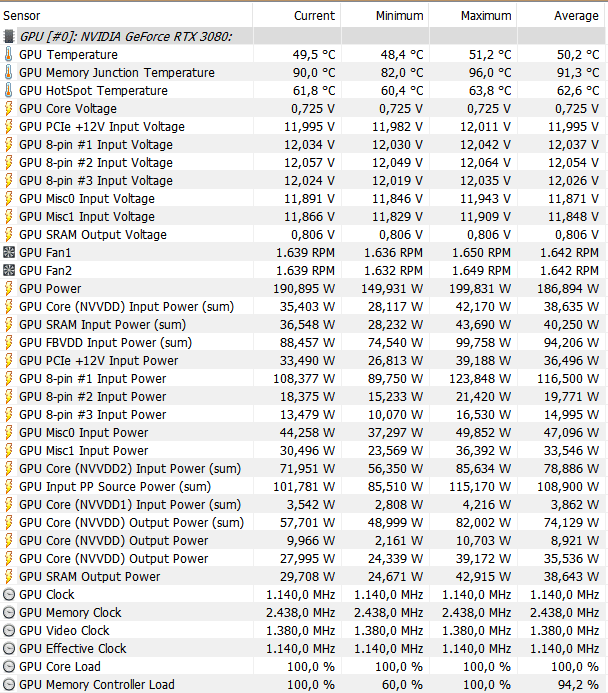The height and width of the screenshot is (693, 608).
Task: Click the 186,894 W average GPU Power value
Action: [568, 289]
